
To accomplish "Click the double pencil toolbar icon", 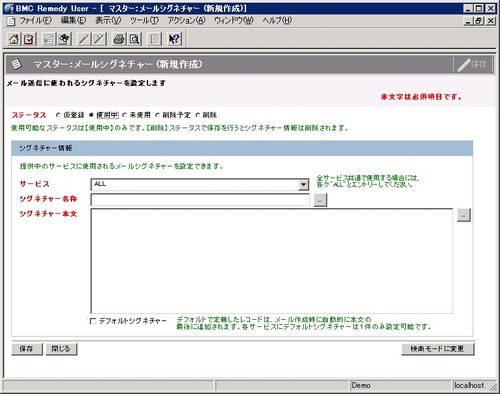I will [99, 39].
